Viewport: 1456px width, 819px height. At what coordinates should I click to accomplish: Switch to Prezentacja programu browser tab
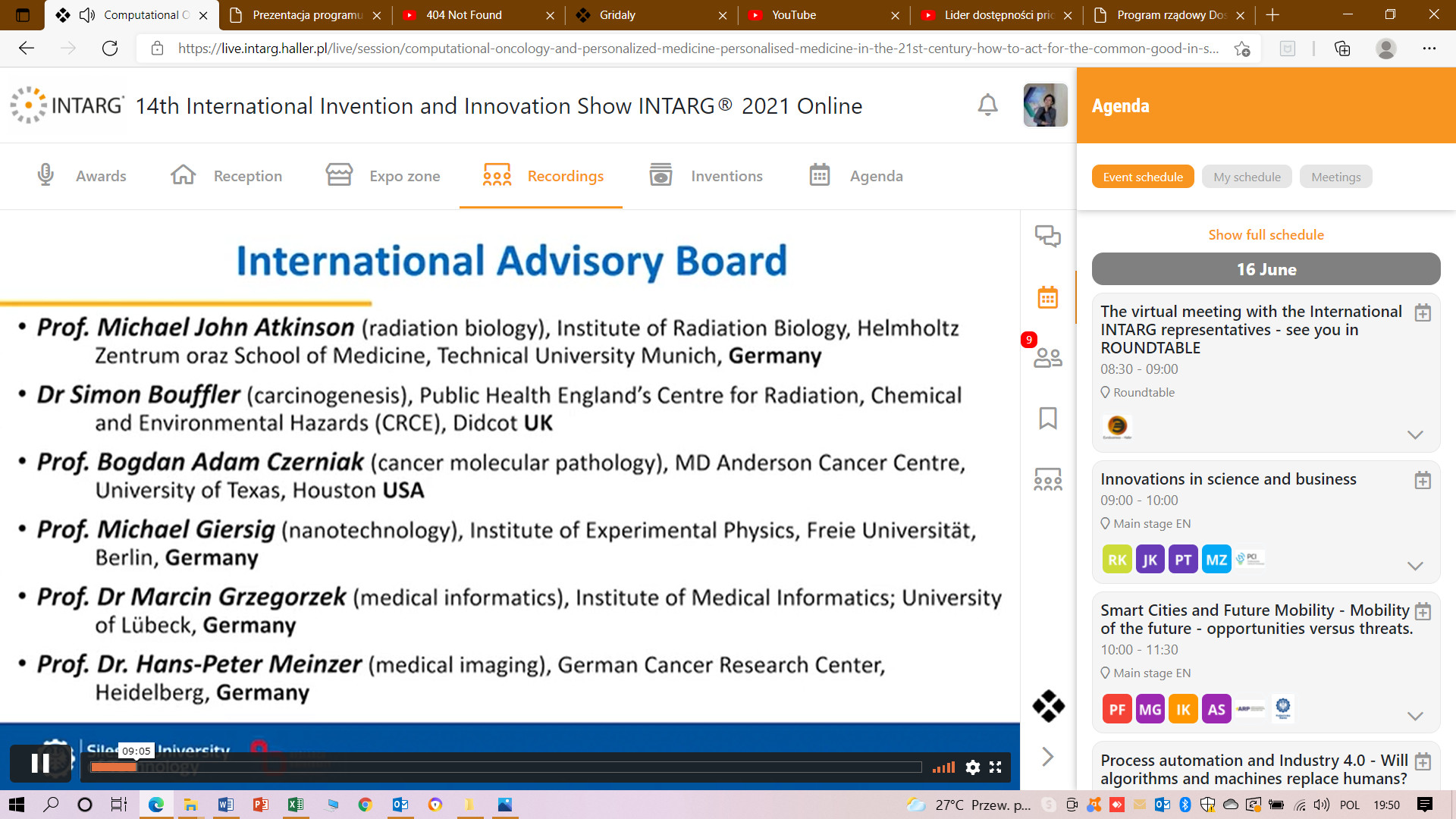[x=306, y=15]
